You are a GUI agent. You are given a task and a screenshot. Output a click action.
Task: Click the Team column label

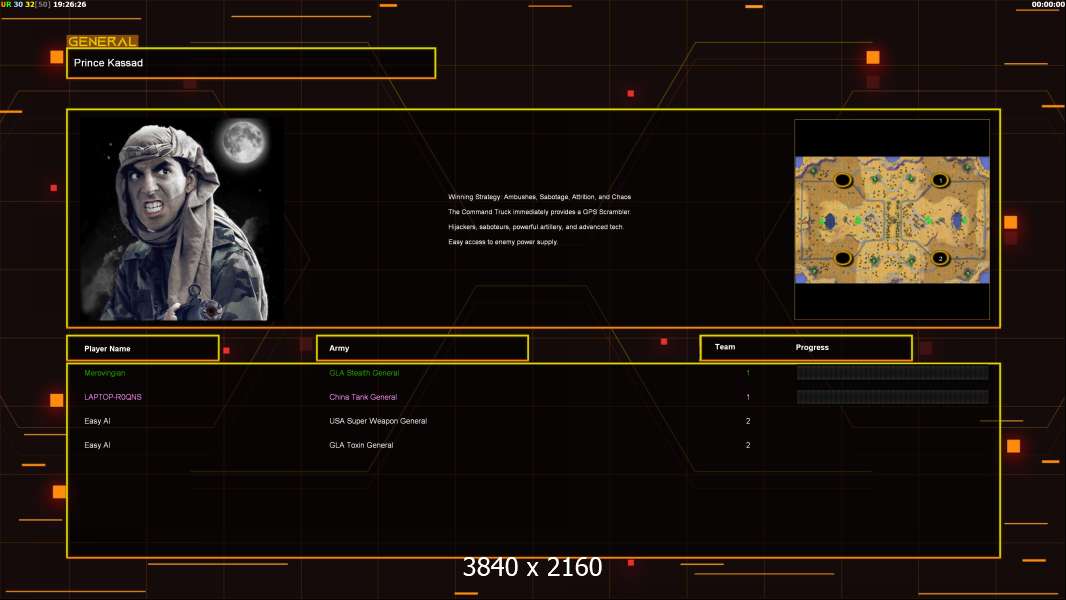pyautogui.click(x=725, y=347)
